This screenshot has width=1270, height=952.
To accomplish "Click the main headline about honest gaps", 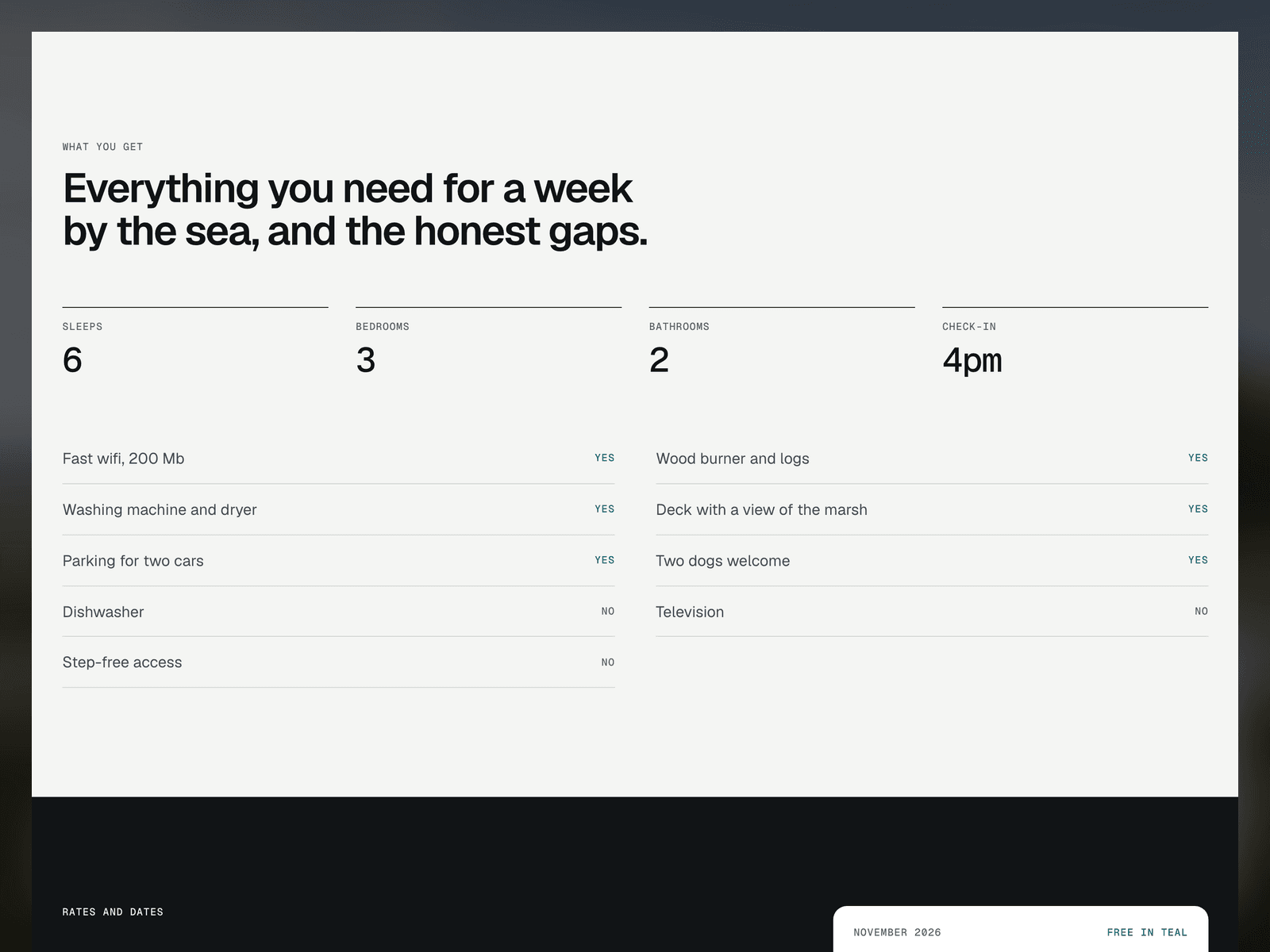I will pyautogui.click(x=355, y=210).
